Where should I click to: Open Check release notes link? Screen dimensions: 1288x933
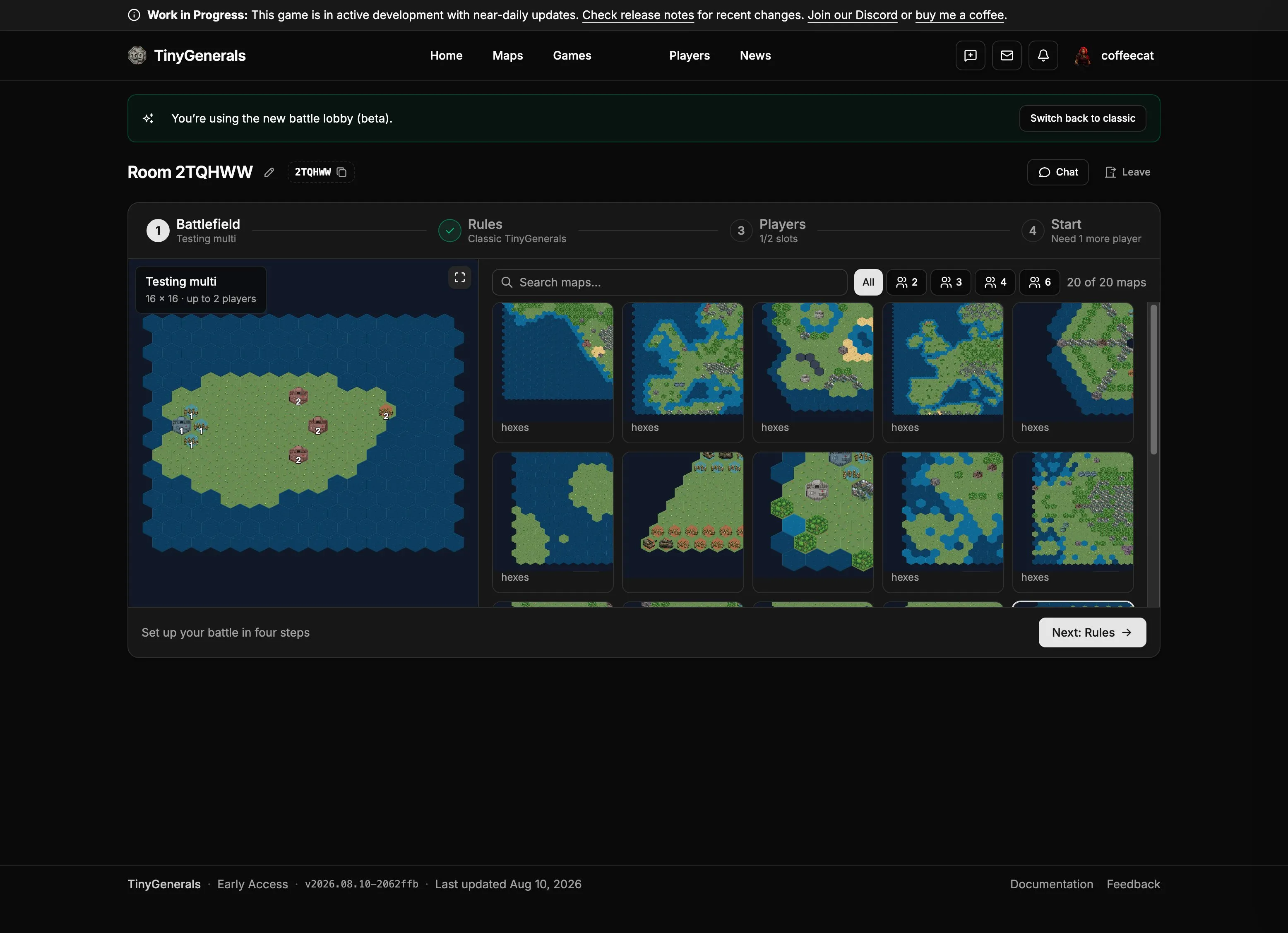pos(638,15)
